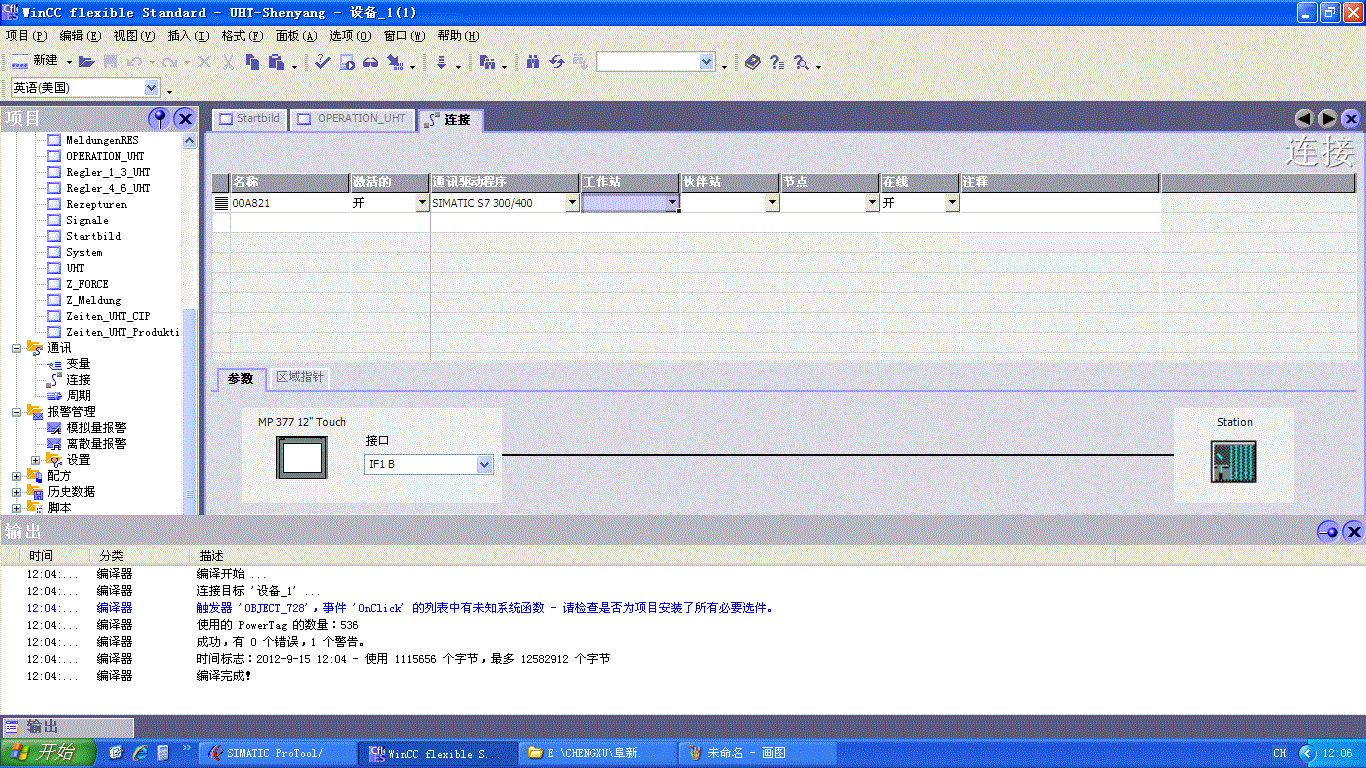Switch to the OPERATION_UHT editor tab

(353, 119)
